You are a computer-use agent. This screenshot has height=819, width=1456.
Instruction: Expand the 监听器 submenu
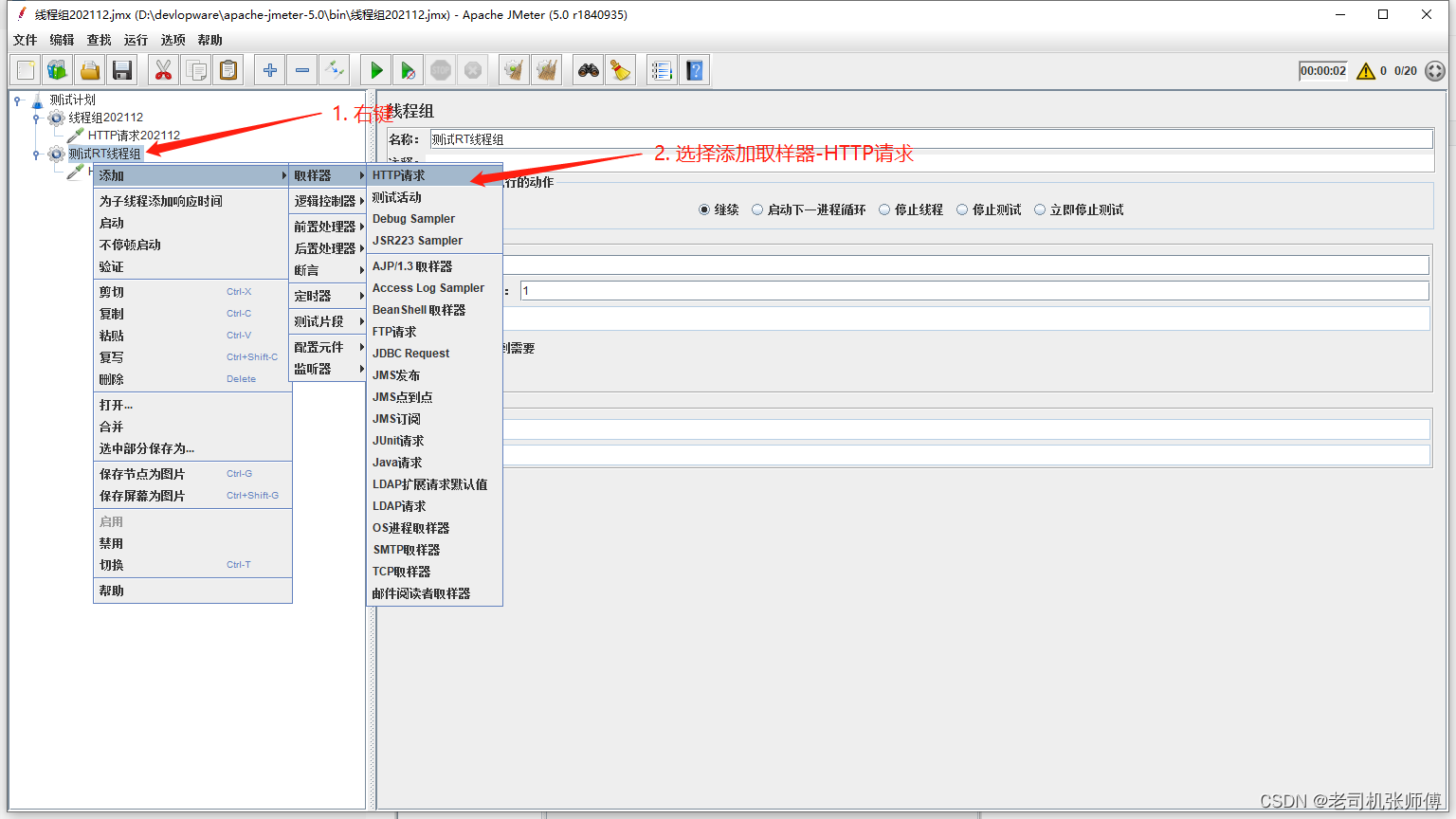point(328,369)
